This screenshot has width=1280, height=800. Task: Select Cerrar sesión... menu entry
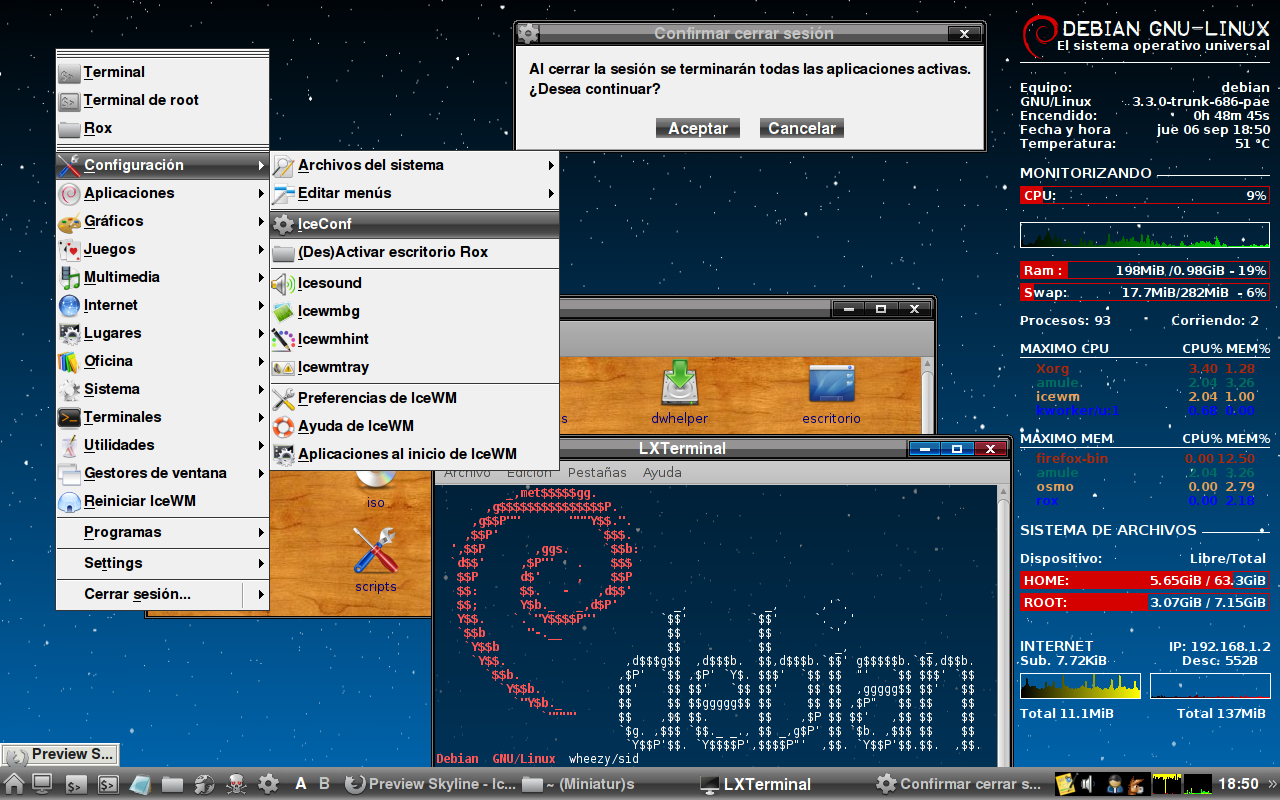pos(150,594)
